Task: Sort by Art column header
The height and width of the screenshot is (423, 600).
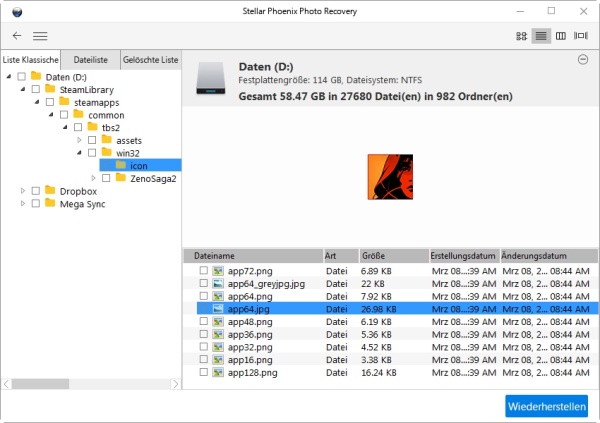Action: [x=341, y=256]
